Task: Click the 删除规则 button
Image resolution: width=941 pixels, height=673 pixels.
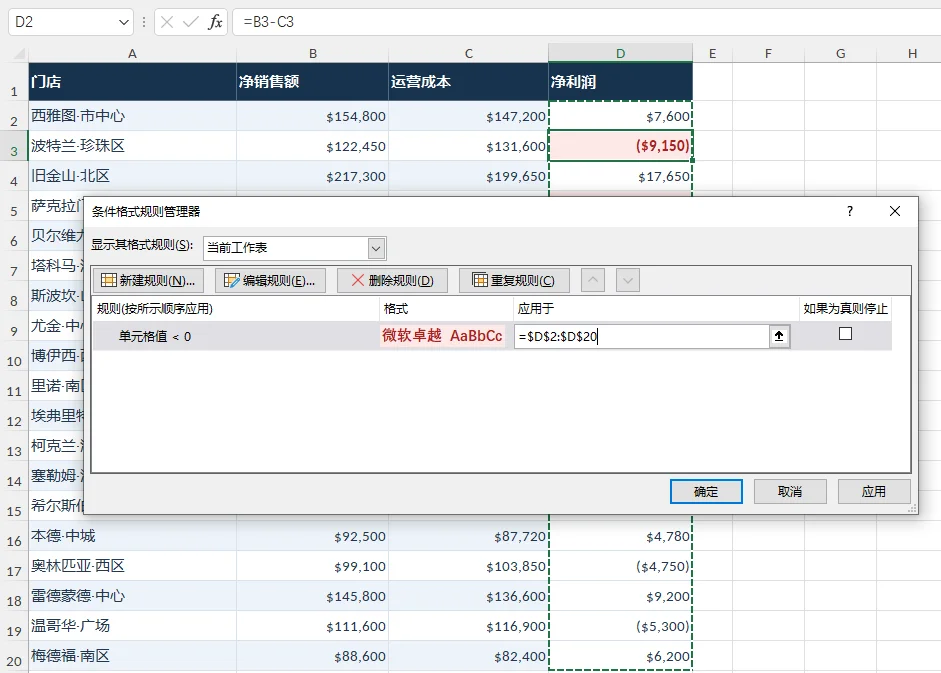Action: click(392, 280)
